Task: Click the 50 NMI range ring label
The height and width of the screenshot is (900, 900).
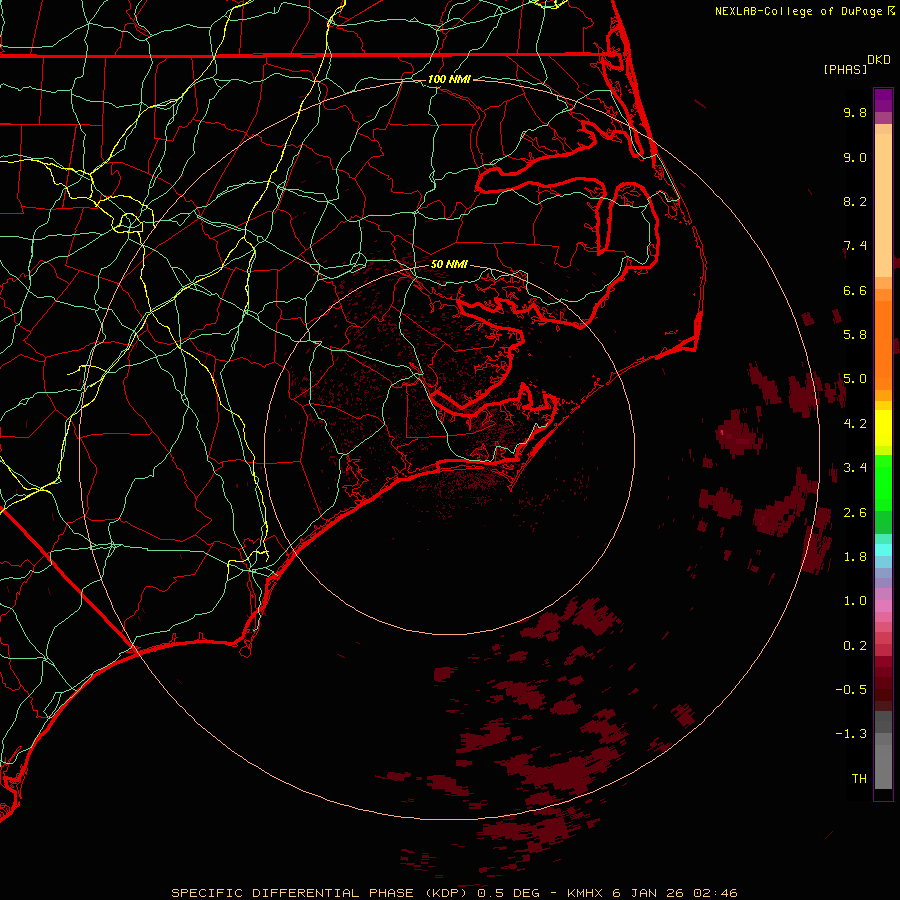Action: [x=449, y=264]
